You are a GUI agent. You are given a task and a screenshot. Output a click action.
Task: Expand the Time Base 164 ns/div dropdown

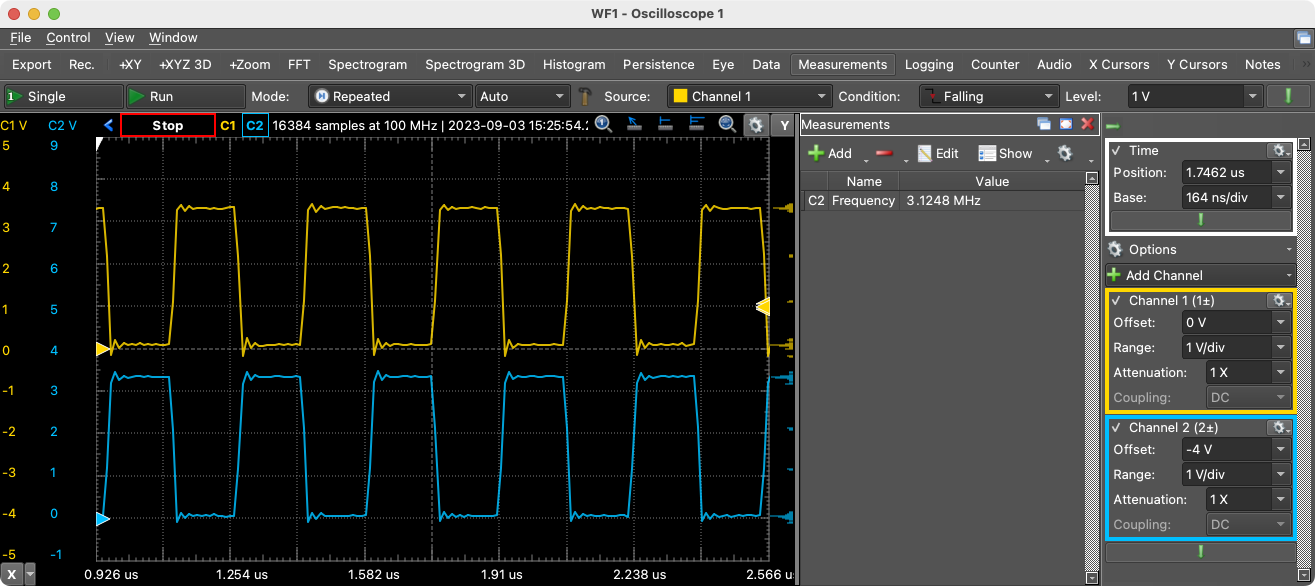[1281, 197]
